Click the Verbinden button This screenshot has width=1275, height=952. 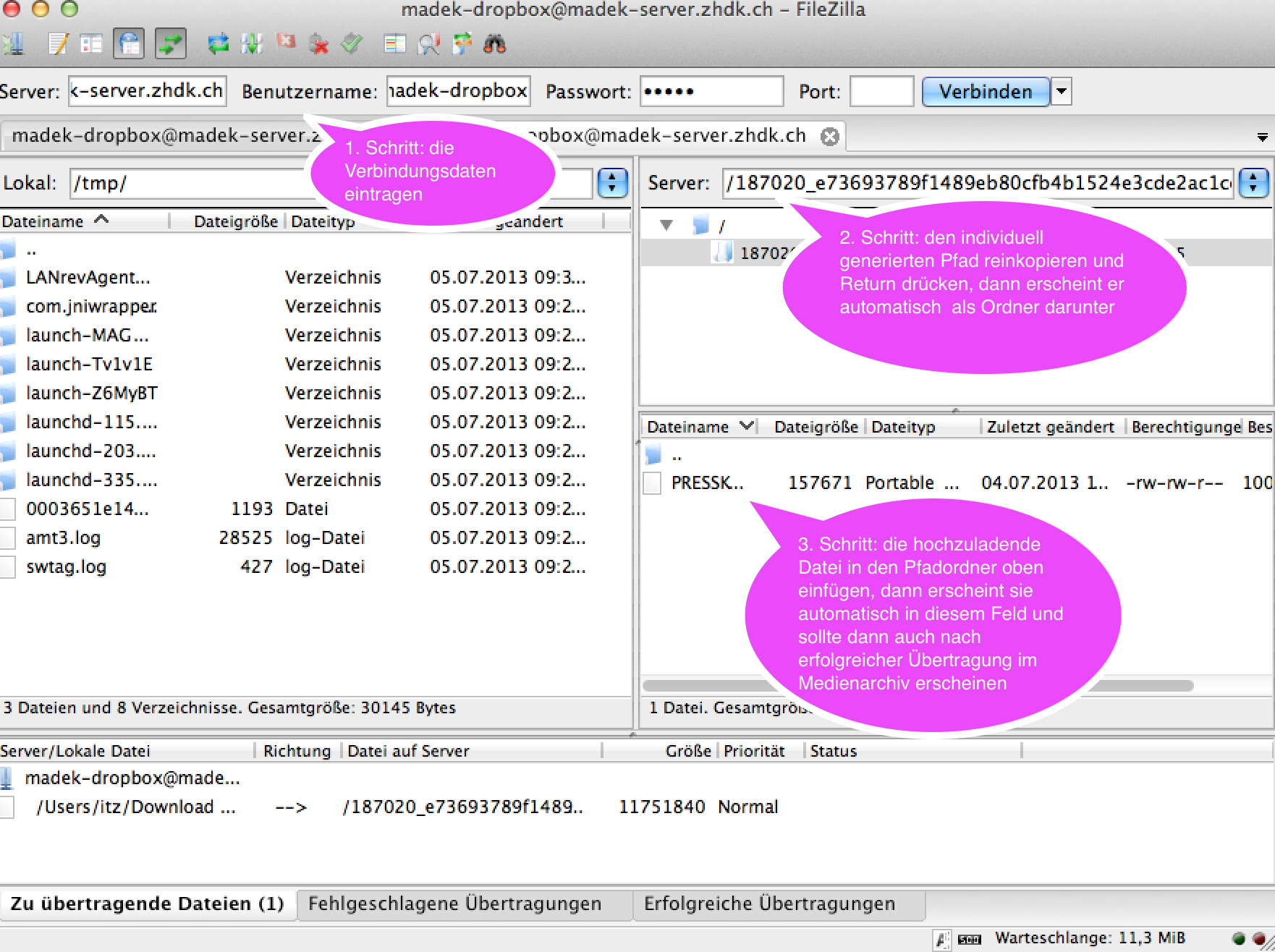(x=985, y=92)
